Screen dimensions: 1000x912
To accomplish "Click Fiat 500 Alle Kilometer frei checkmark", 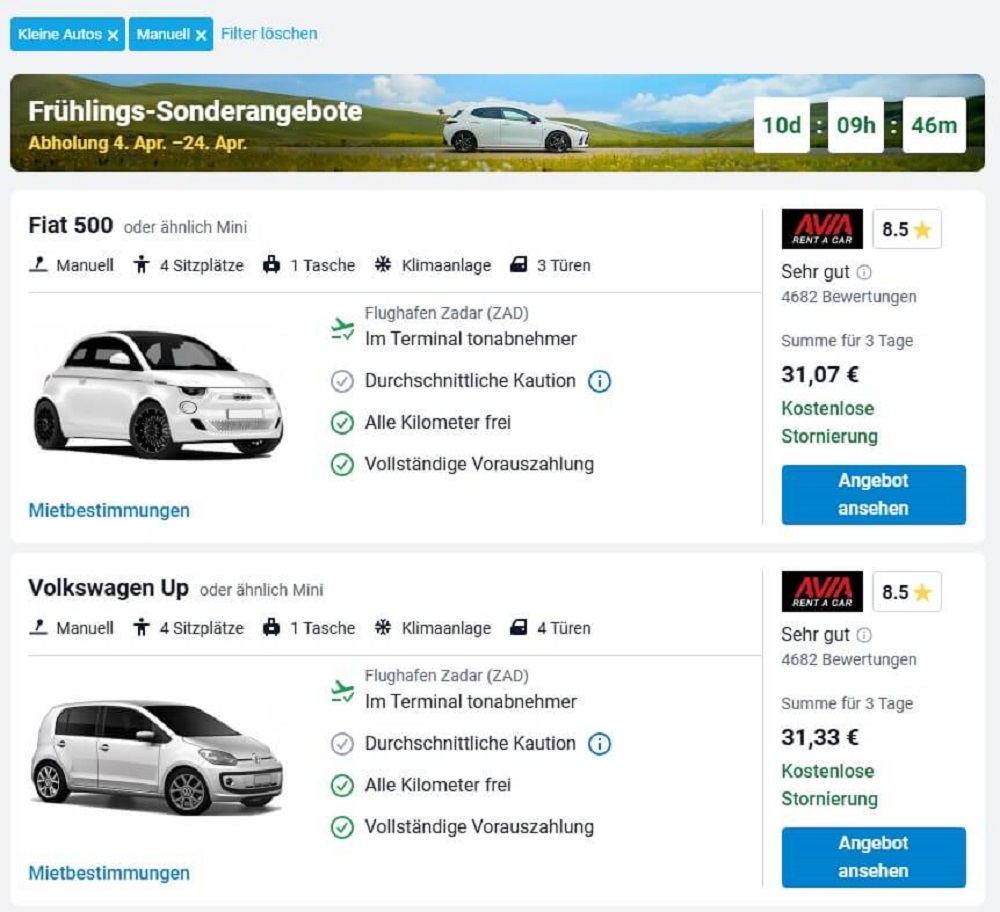I will [x=342, y=423].
